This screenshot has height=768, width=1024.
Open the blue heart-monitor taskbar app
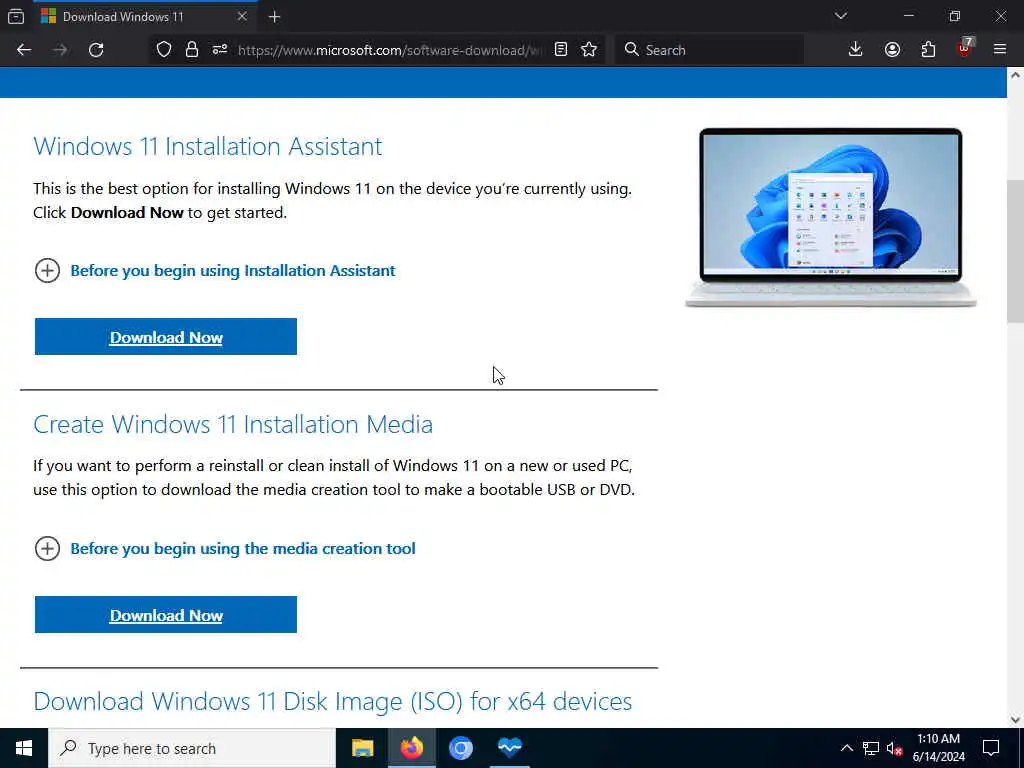[x=509, y=748]
